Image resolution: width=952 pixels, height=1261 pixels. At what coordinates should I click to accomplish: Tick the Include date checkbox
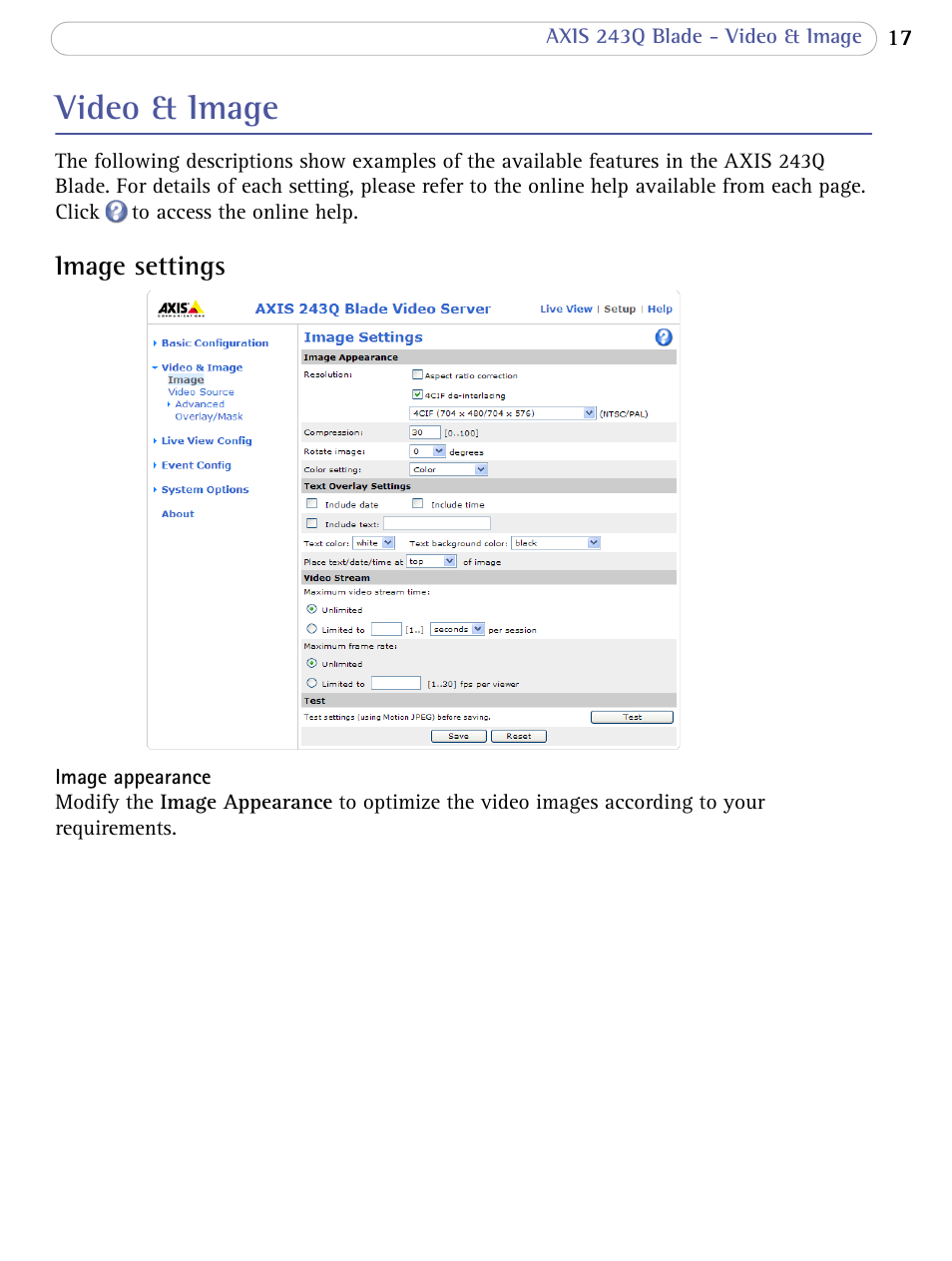click(312, 504)
